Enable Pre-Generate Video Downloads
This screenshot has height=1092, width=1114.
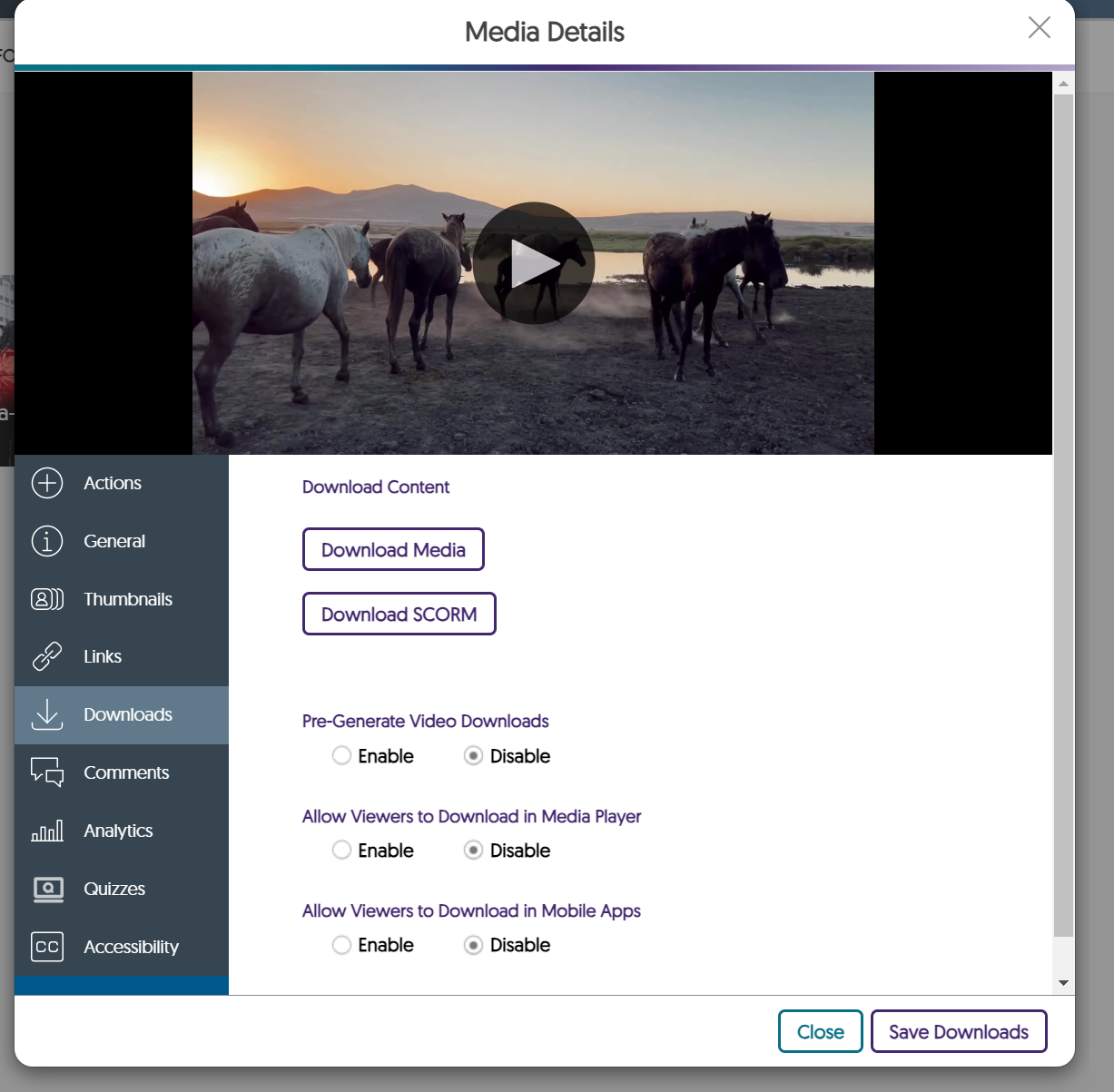341,755
